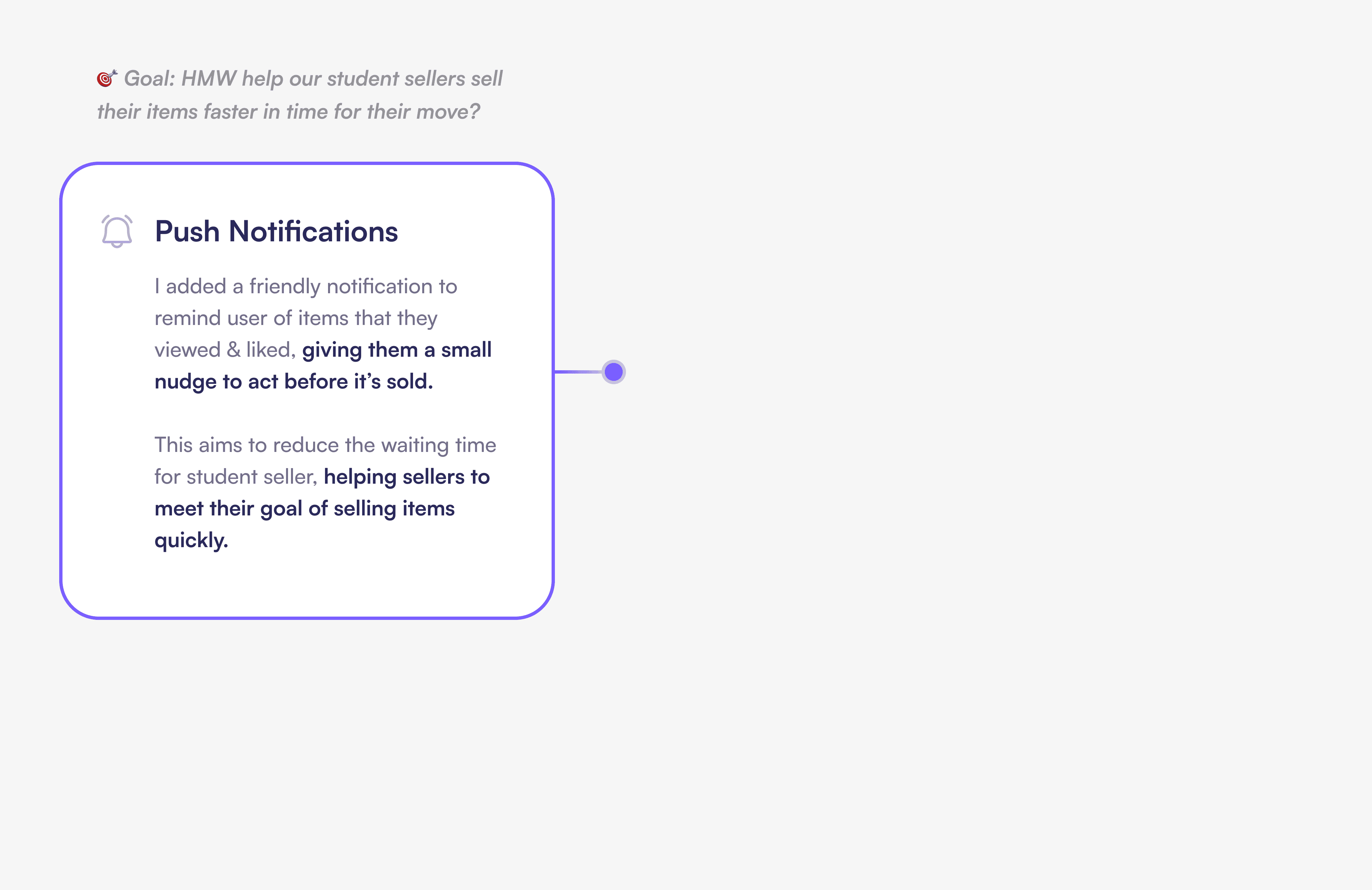This screenshot has width=1372, height=890.
Task: Click the word 'Notifications' in the title
Action: (x=313, y=231)
